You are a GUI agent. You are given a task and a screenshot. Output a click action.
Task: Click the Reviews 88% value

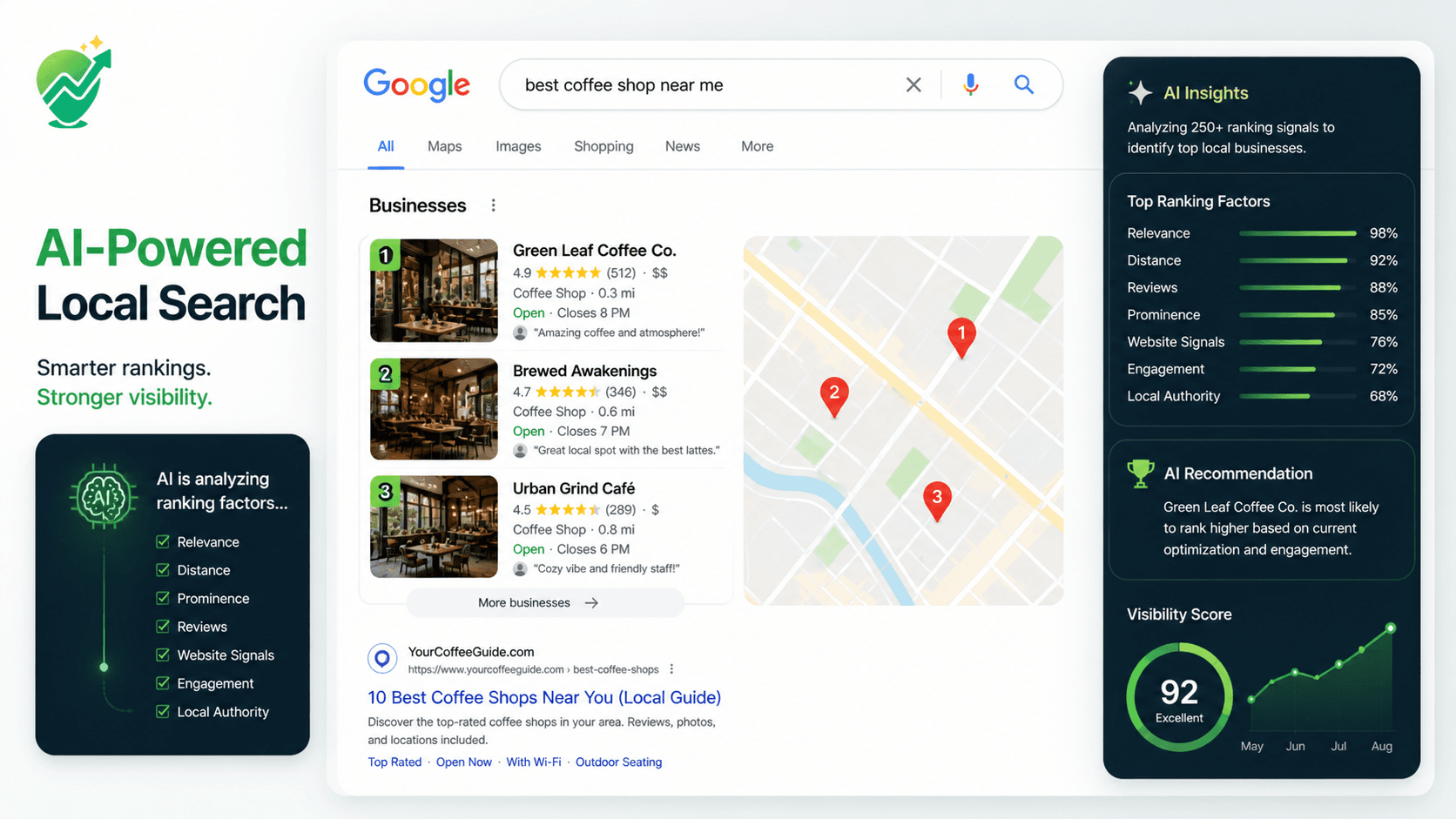(1384, 287)
